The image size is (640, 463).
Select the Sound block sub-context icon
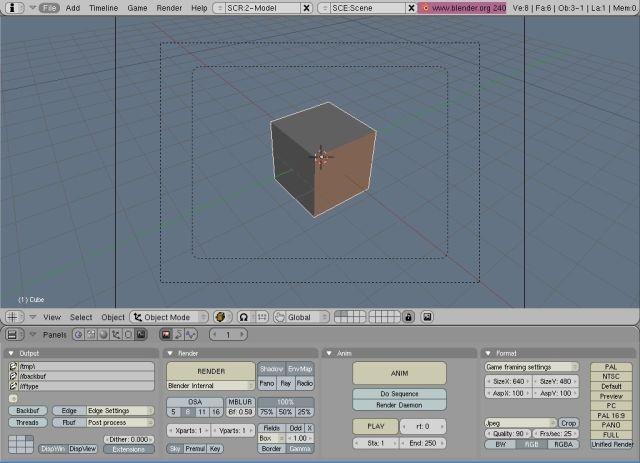191,335
